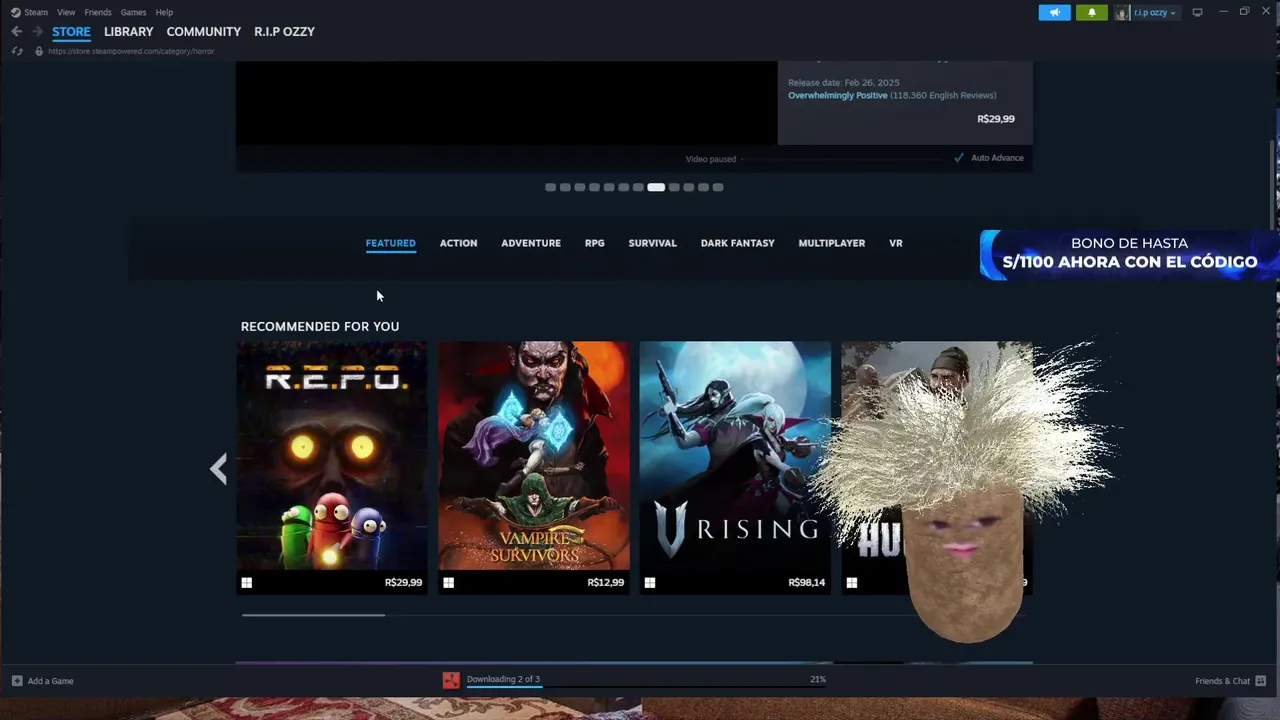Select the last carousel page dot
The width and height of the screenshot is (1280, 720).
718,187
